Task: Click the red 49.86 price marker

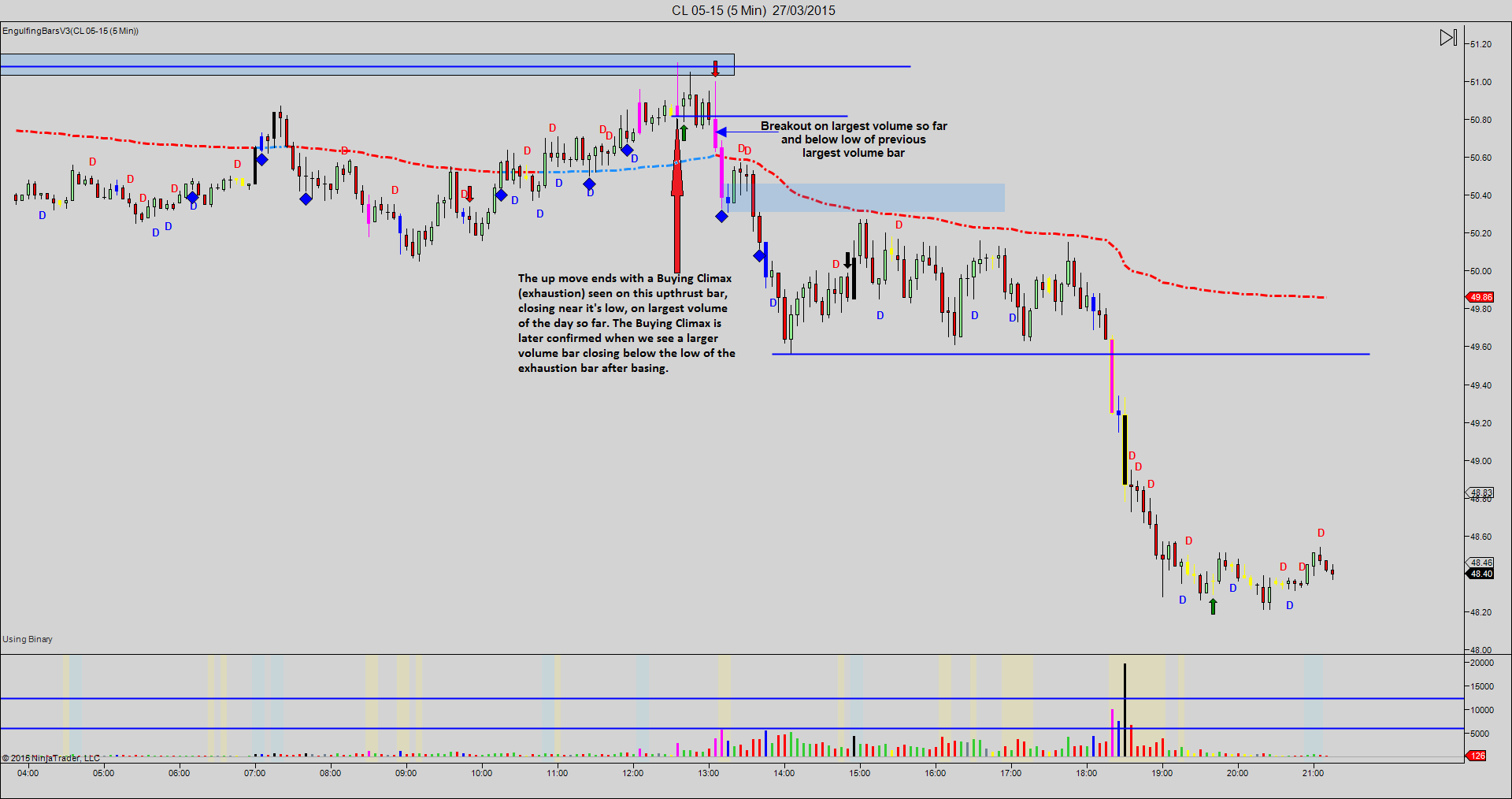Action: [x=1480, y=297]
